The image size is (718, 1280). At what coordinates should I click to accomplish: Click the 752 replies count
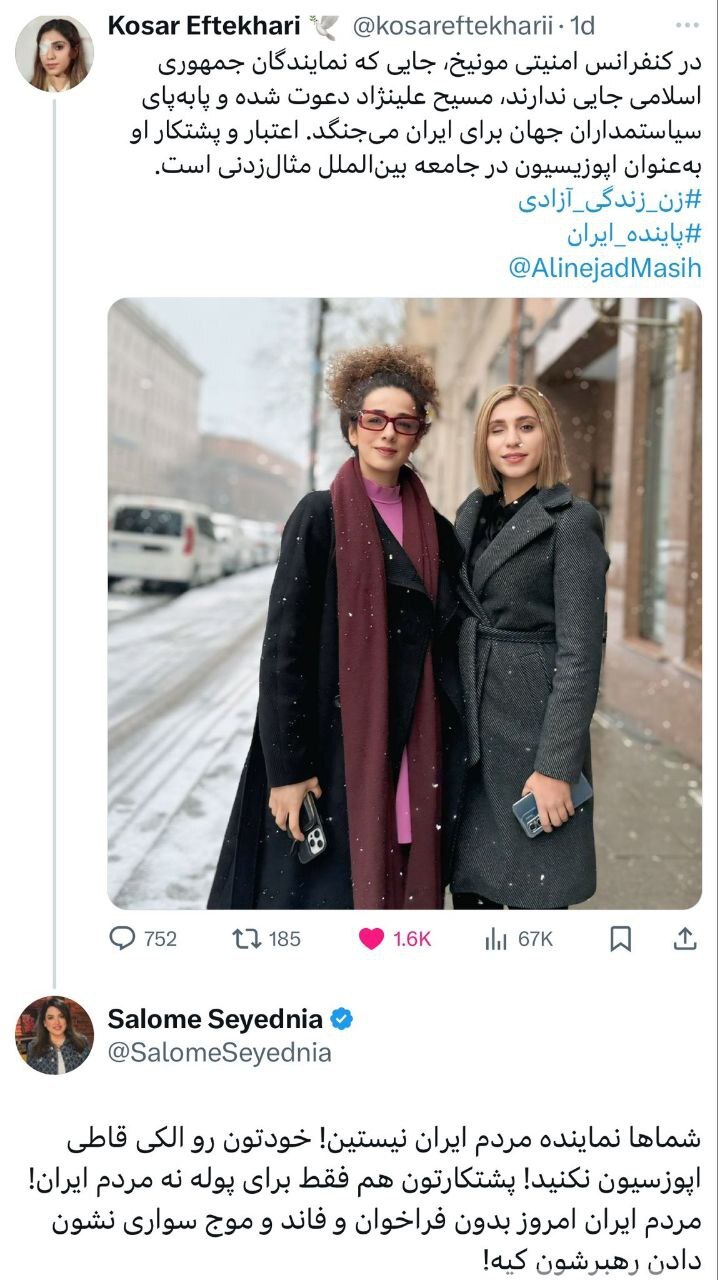tap(160, 939)
